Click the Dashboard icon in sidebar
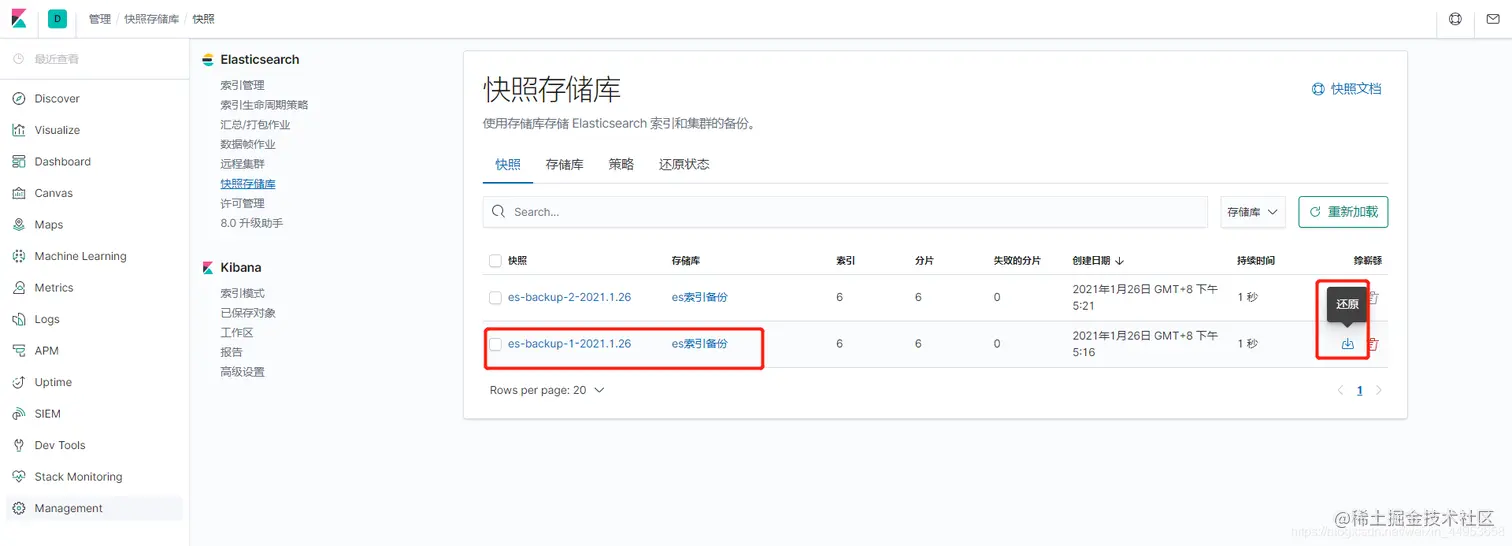The width and height of the screenshot is (1512, 546). tap(18, 162)
